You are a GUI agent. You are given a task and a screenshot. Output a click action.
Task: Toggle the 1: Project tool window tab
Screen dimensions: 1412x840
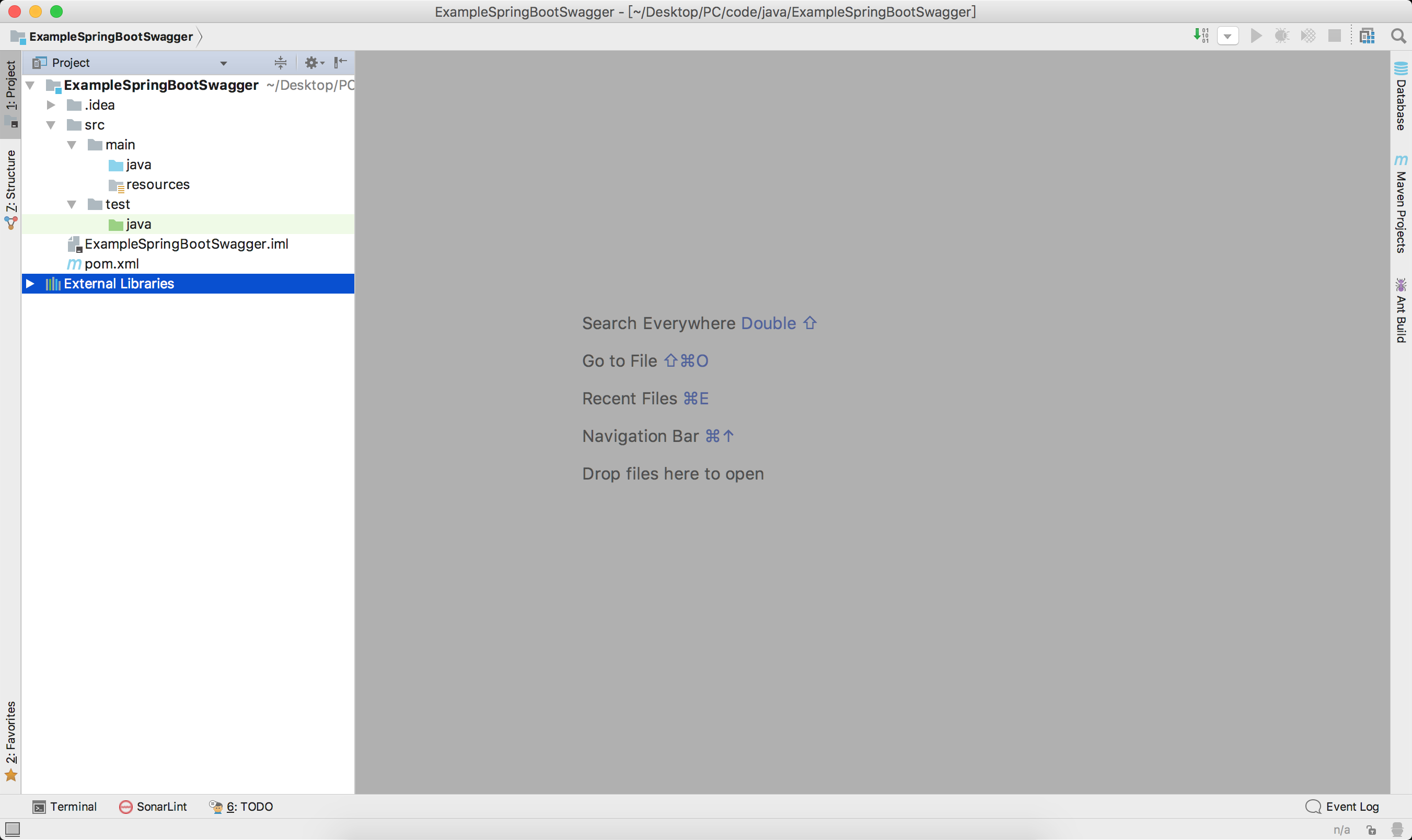point(11,95)
